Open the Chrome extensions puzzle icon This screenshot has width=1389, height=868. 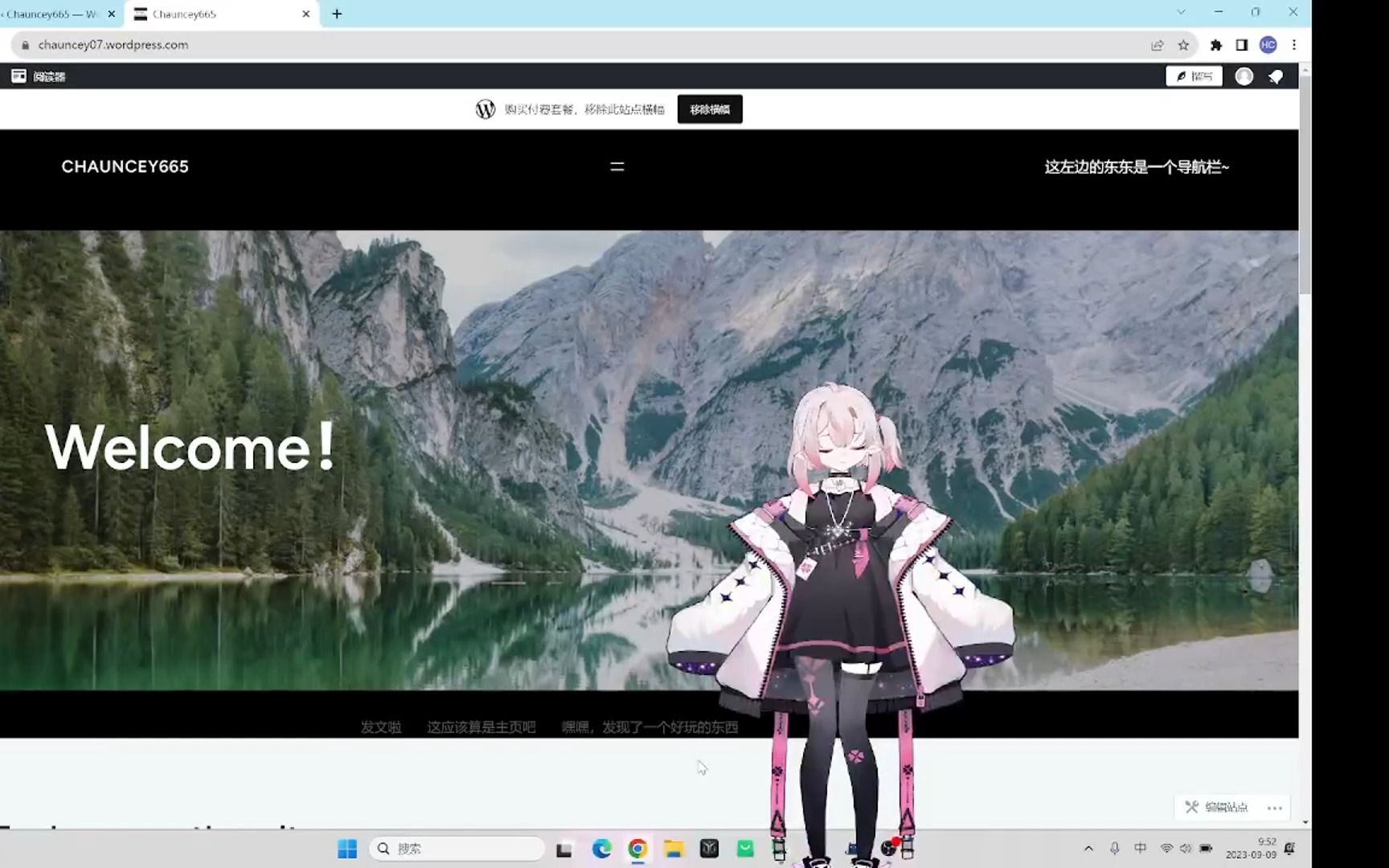1215,45
